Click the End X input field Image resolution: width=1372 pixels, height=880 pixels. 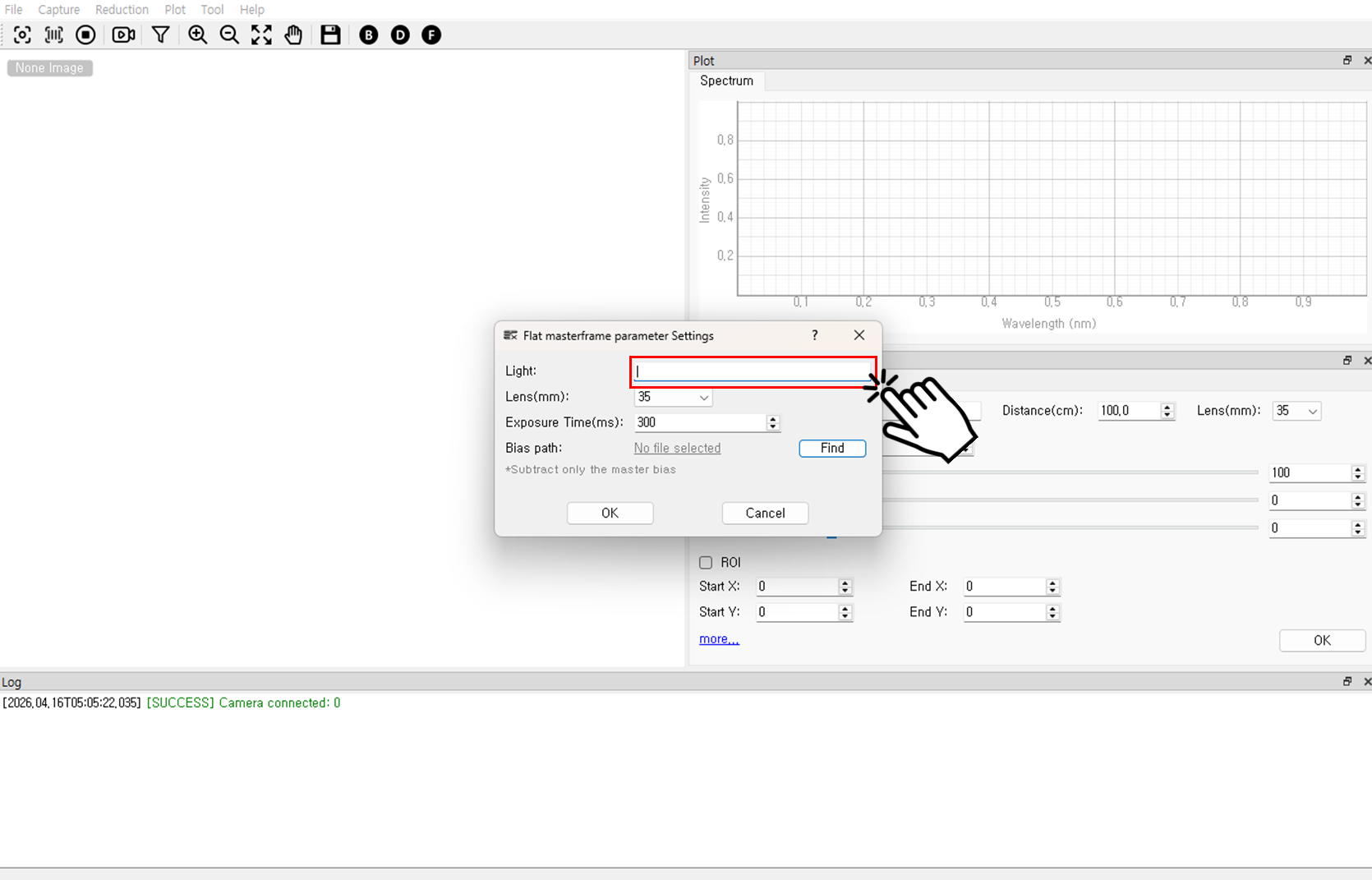click(1005, 587)
